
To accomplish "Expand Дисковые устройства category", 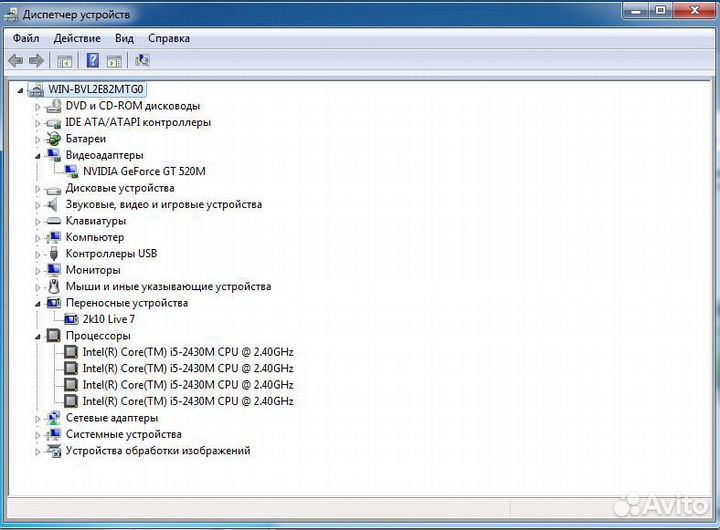I will 38,189.
